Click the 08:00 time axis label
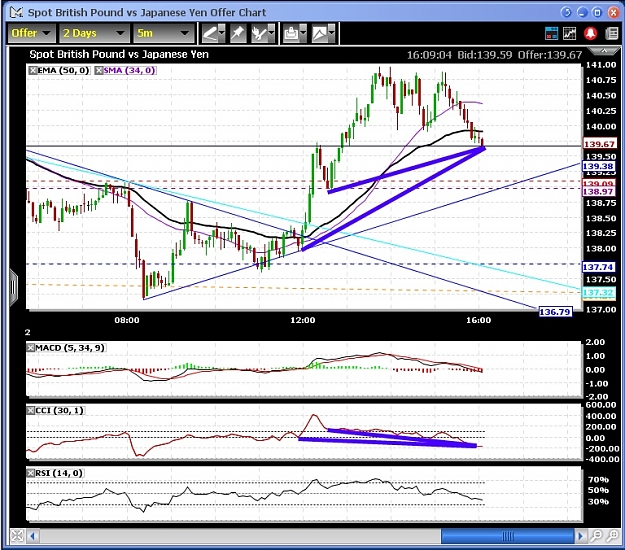This screenshot has height=550, width=625. [x=127, y=320]
